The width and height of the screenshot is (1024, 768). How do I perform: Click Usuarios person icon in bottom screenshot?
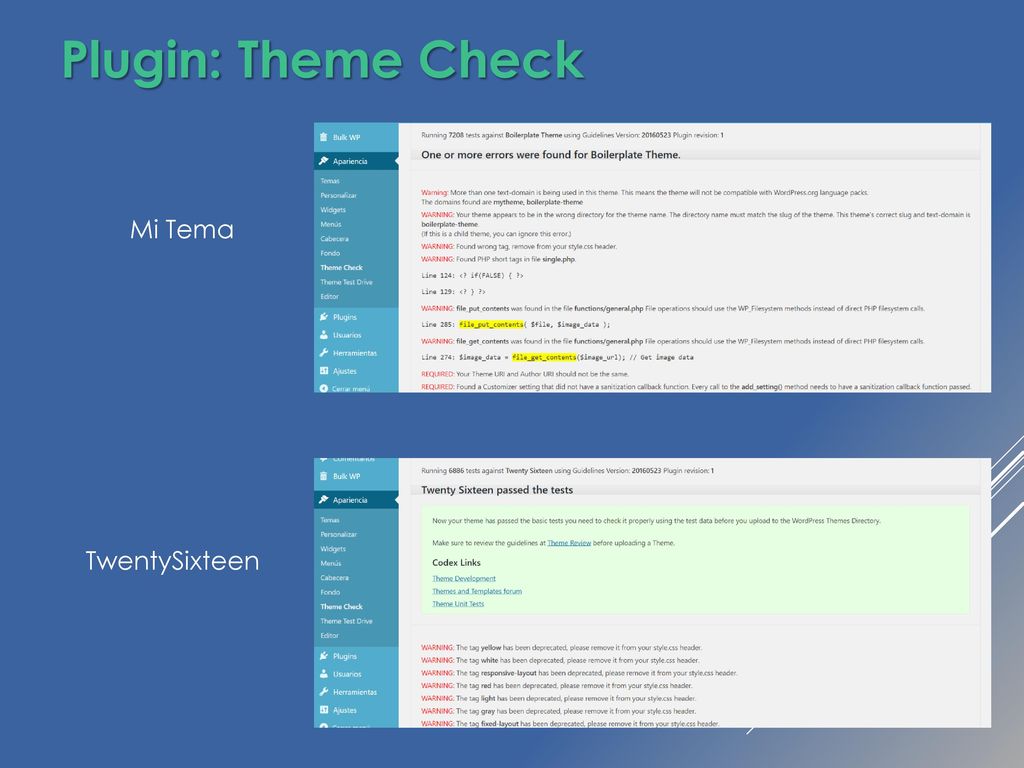coord(324,673)
